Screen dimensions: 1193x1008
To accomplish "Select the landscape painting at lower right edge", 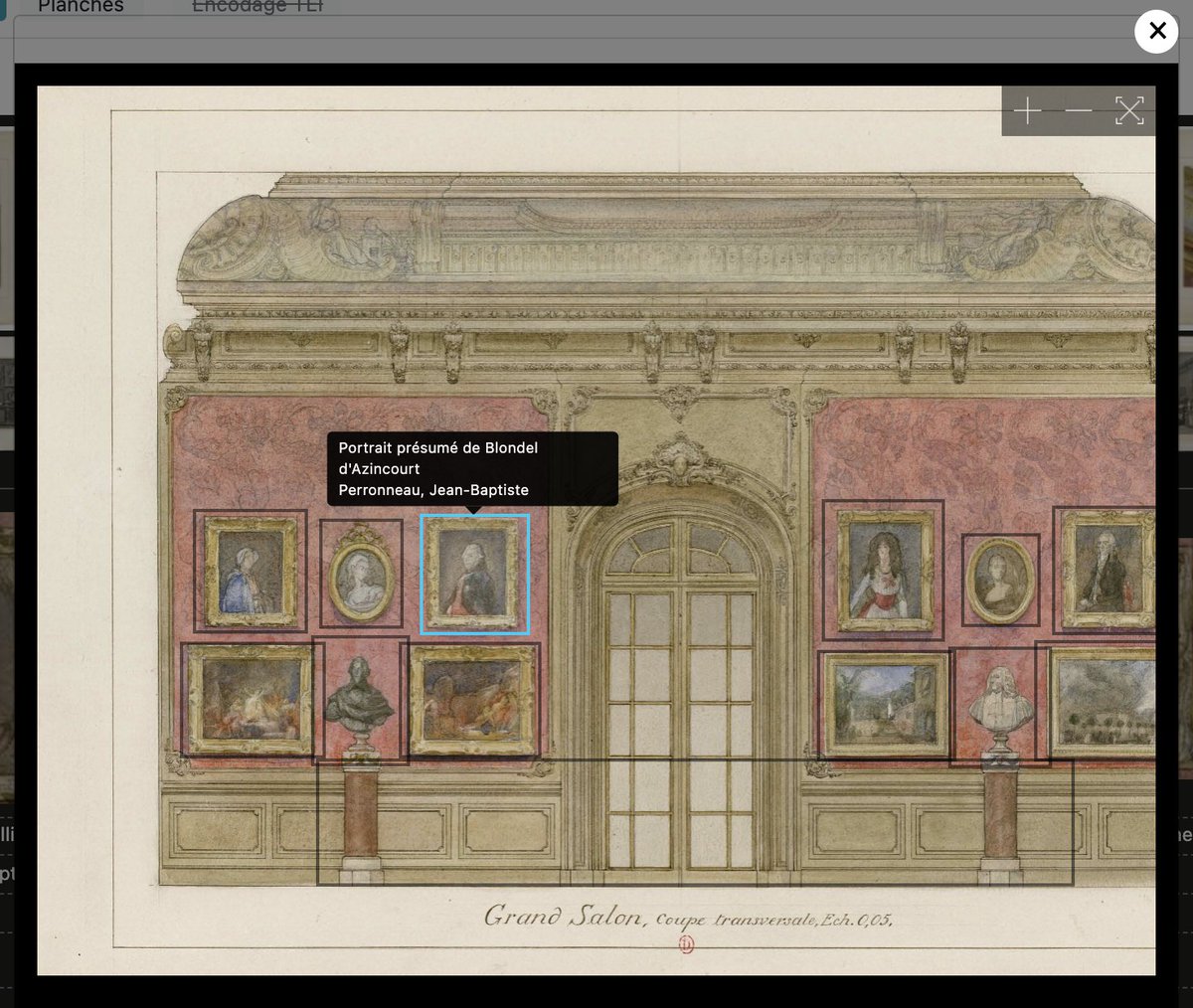I will 1095,701.
